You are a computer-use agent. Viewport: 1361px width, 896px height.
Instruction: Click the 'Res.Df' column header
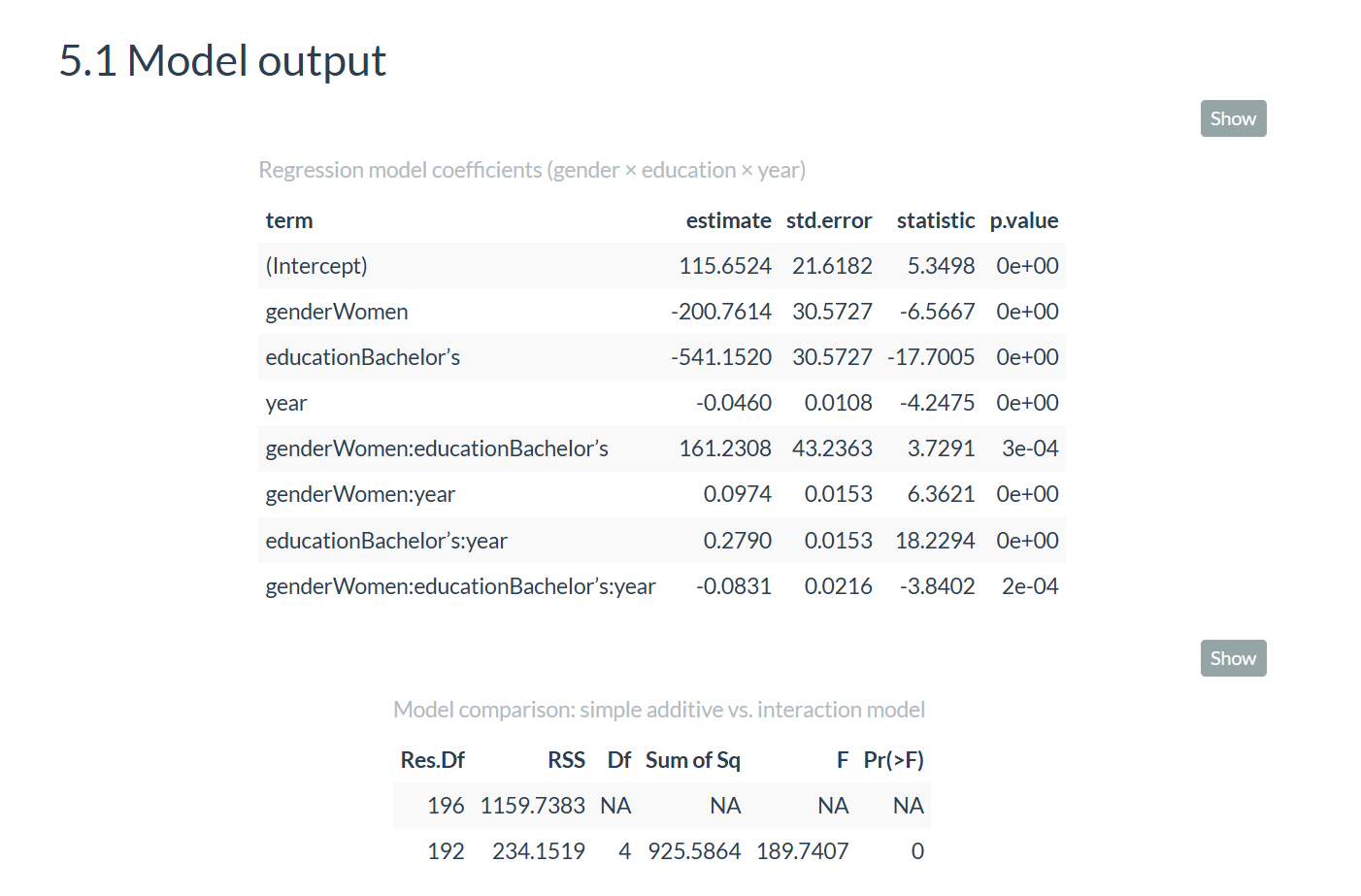(432, 760)
